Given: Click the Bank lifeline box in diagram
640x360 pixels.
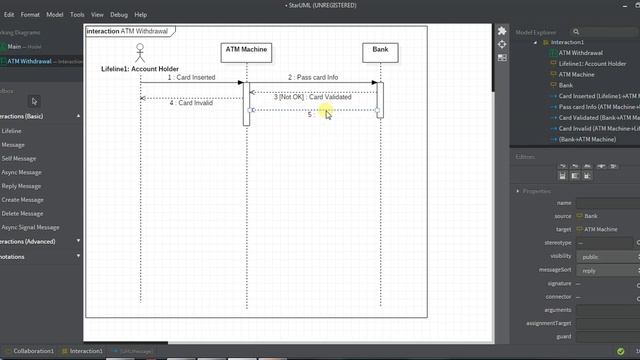Looking at the screenshot, I should tap(380, 53).
